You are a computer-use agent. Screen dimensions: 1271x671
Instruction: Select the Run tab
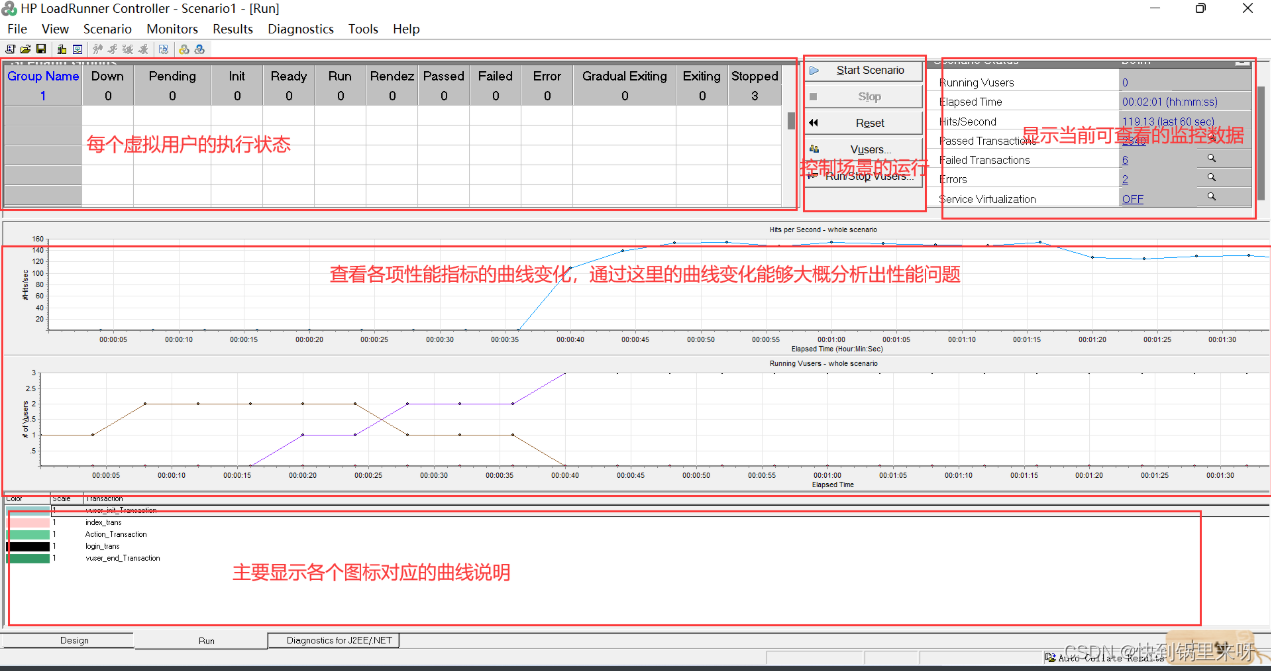pos(206,640)
